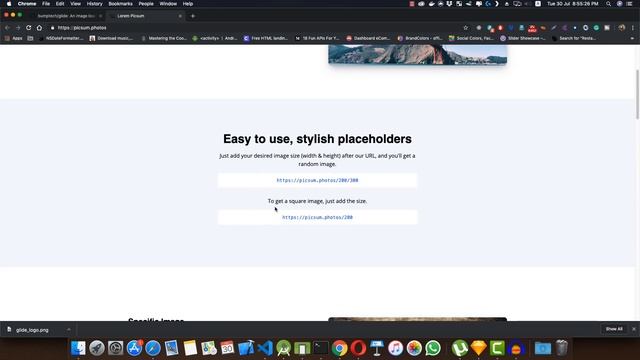This screenshot has width=640, height=360.
Task: Open downloaded glide_logo.png file
Action: coord(32,330)
